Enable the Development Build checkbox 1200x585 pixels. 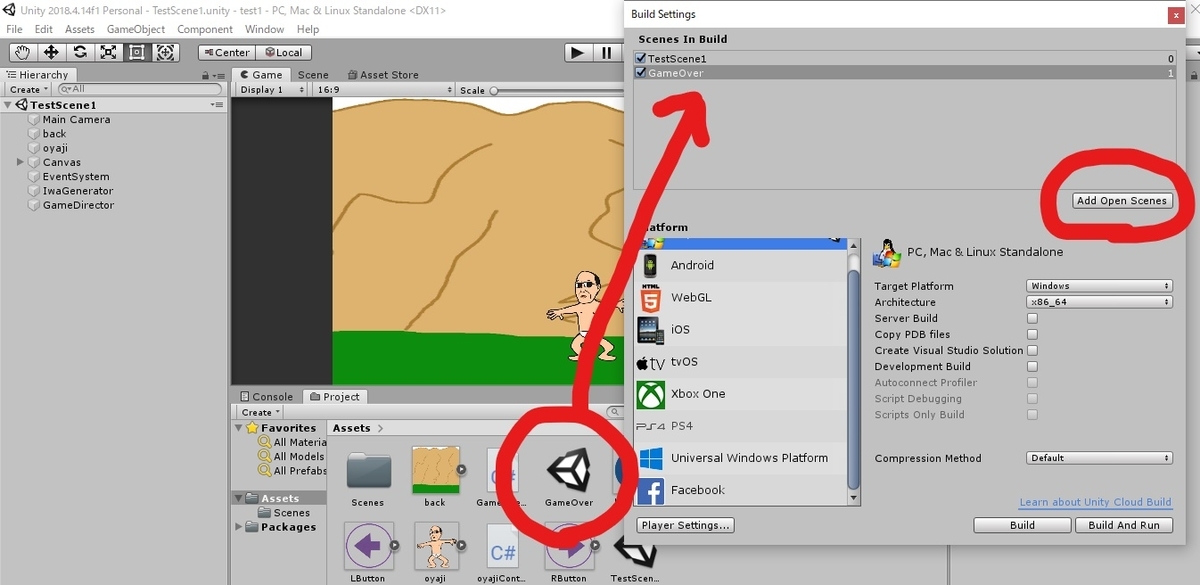[1032, 366]
